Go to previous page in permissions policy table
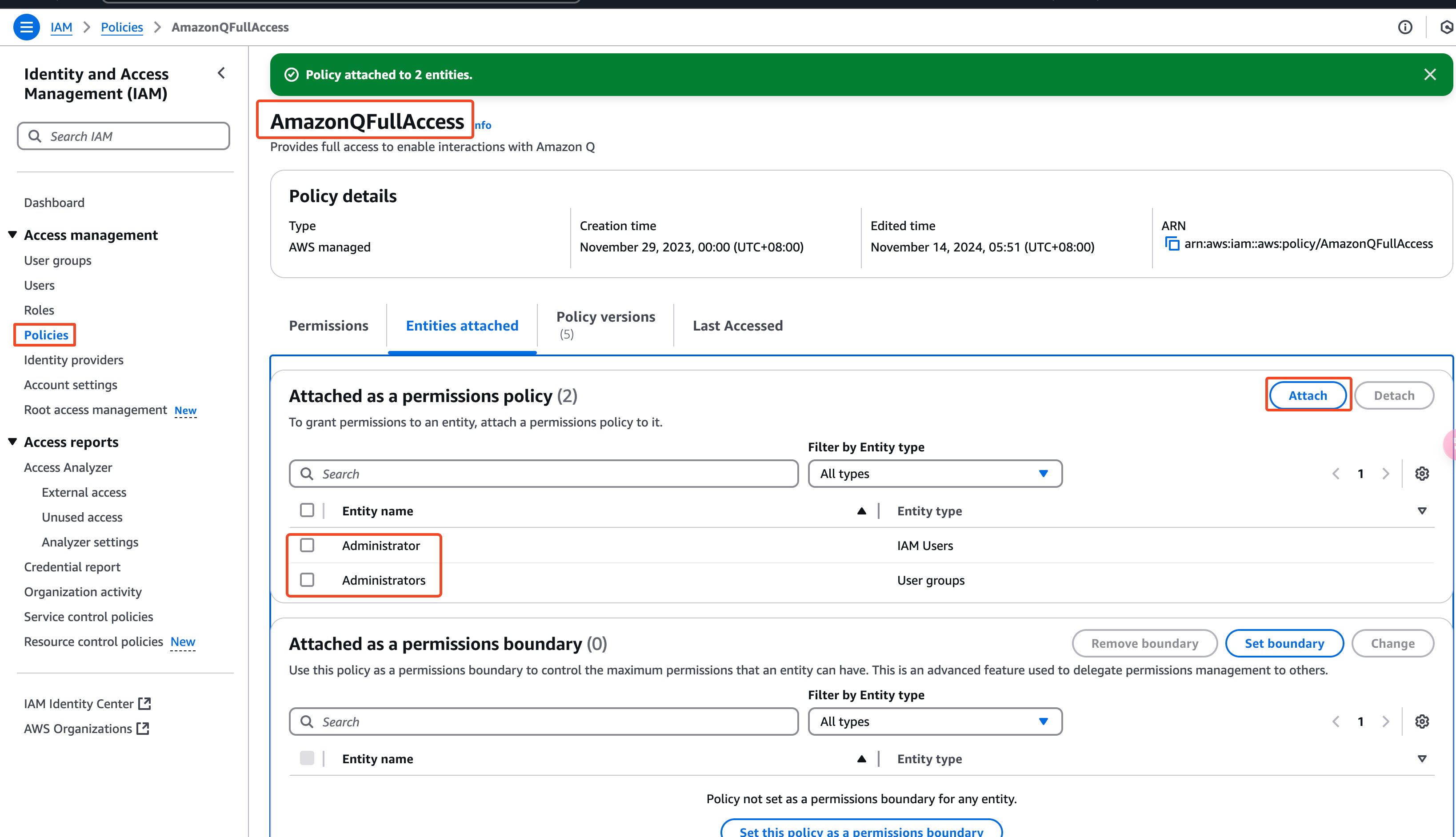Screen dimensions: 1456x837 (x=1336, y=474)
